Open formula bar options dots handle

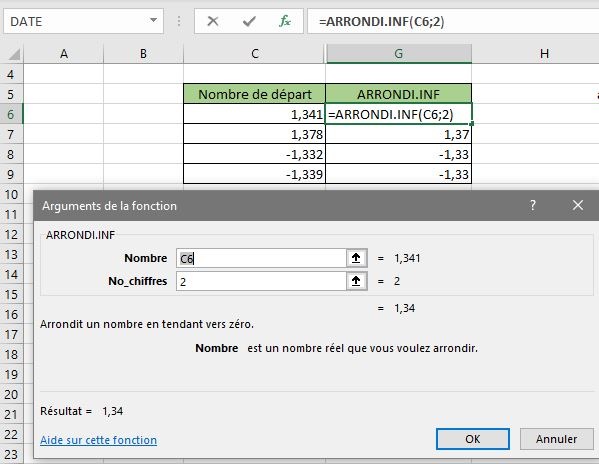179,21
